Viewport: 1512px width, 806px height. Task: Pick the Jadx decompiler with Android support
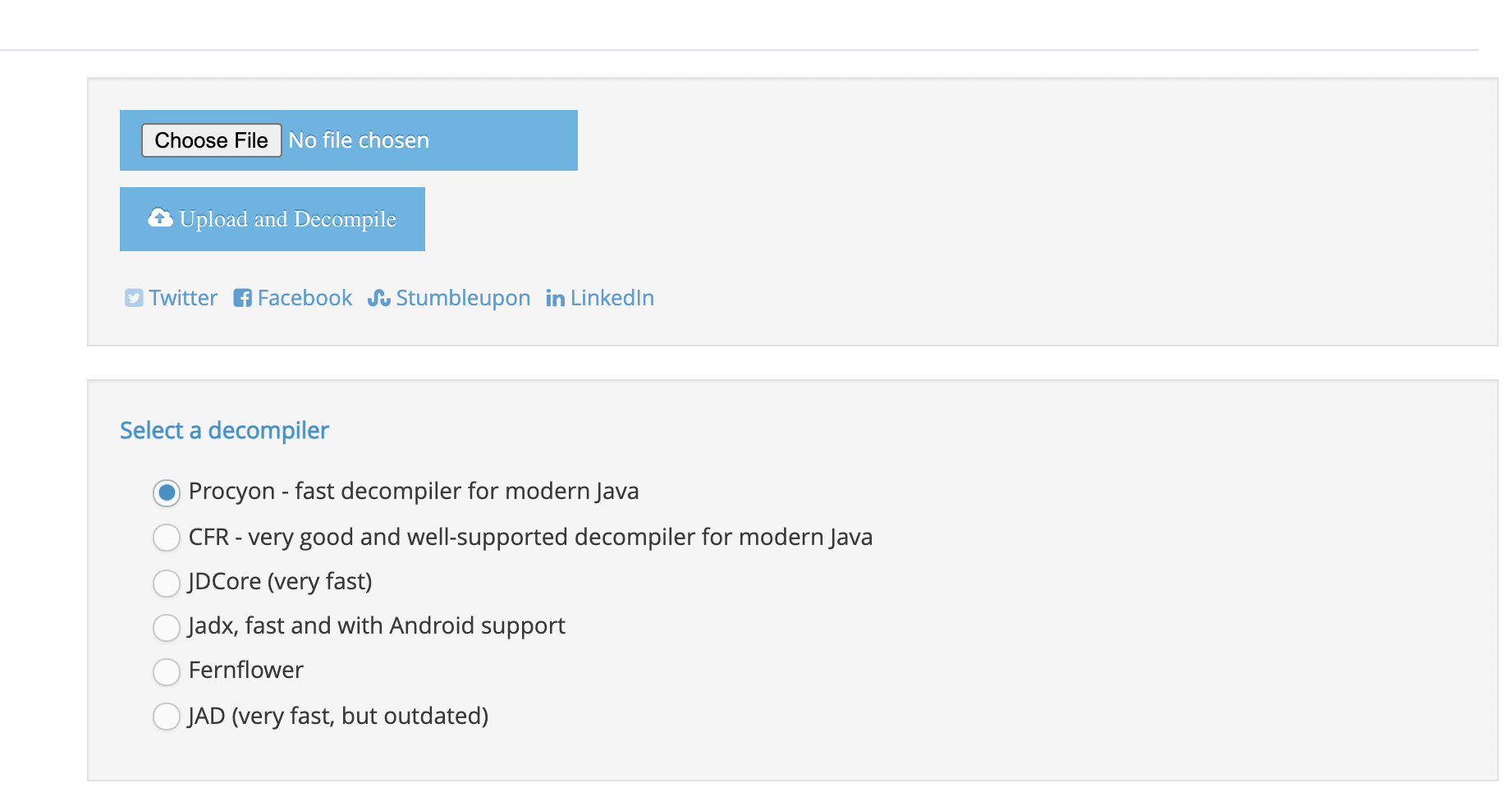(167, 627)
